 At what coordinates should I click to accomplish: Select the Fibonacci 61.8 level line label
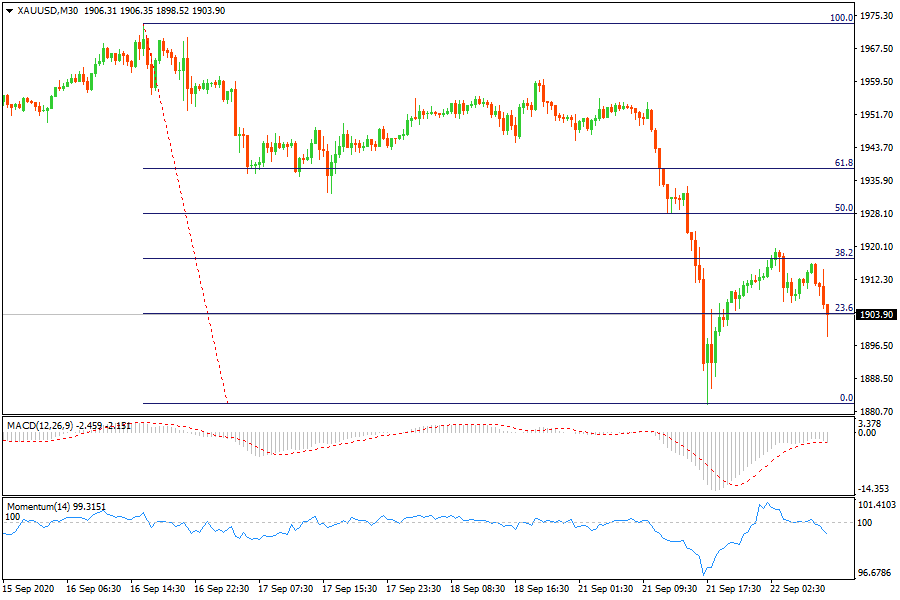tap(843, 162)
